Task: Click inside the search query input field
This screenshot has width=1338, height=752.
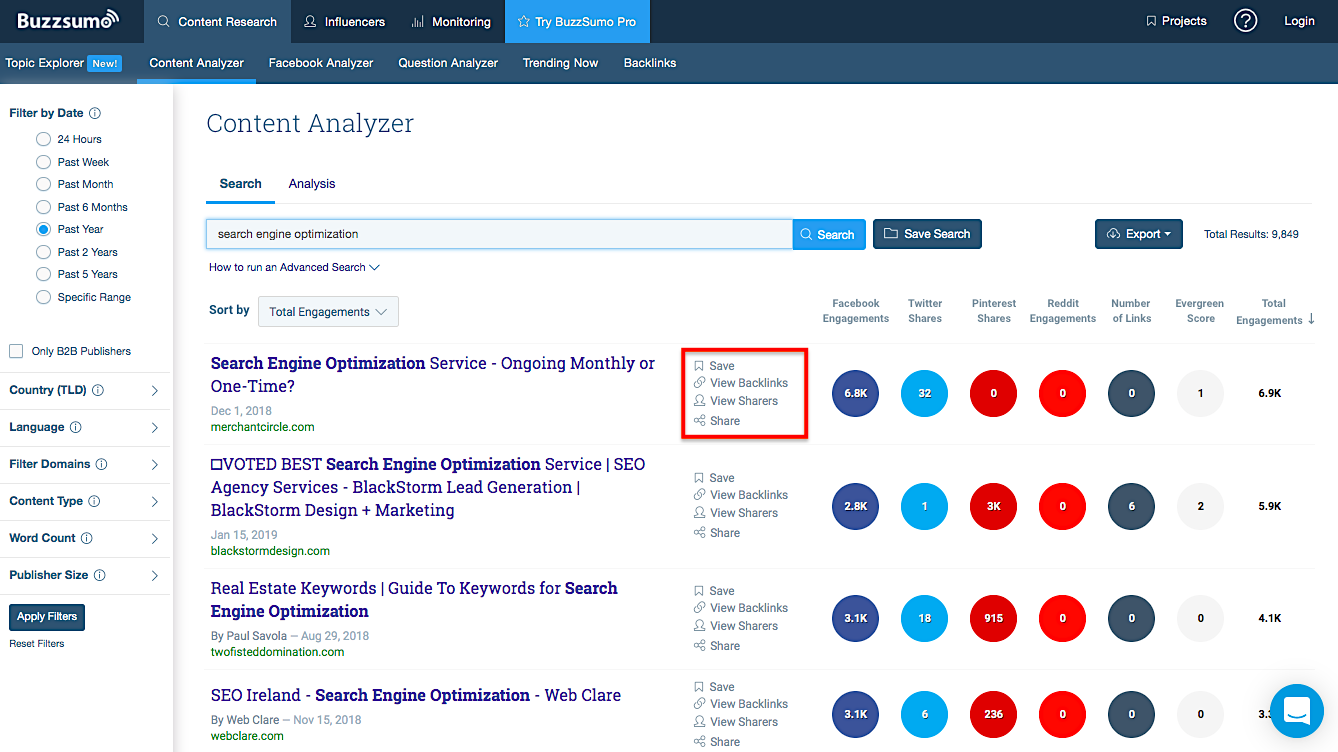Action: 500,233
